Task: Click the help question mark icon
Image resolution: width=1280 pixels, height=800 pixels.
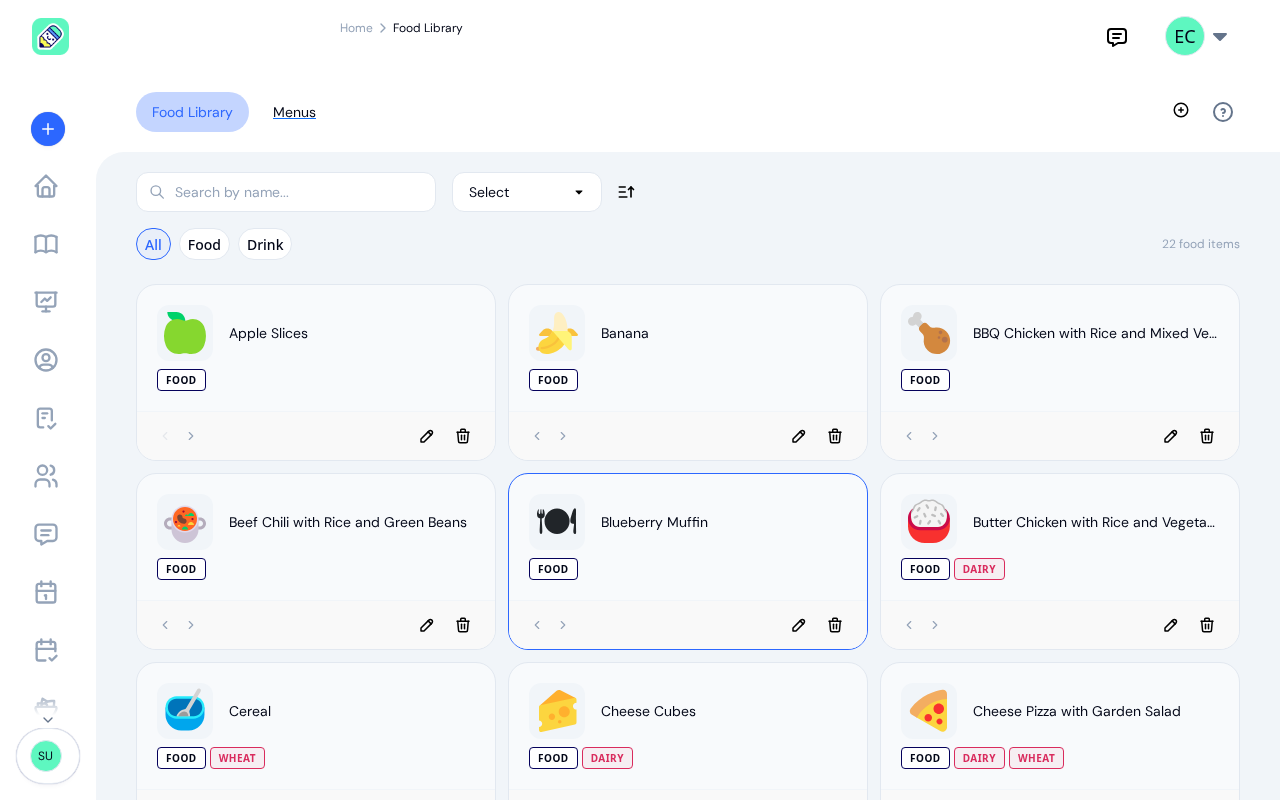Action: click(x=1223, y=112)
